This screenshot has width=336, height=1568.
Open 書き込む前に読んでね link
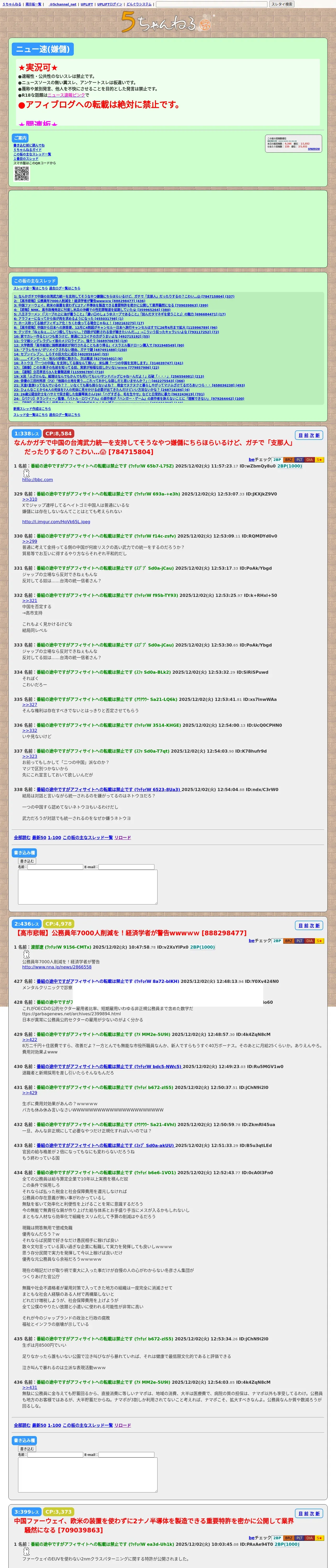coord(29,146)
